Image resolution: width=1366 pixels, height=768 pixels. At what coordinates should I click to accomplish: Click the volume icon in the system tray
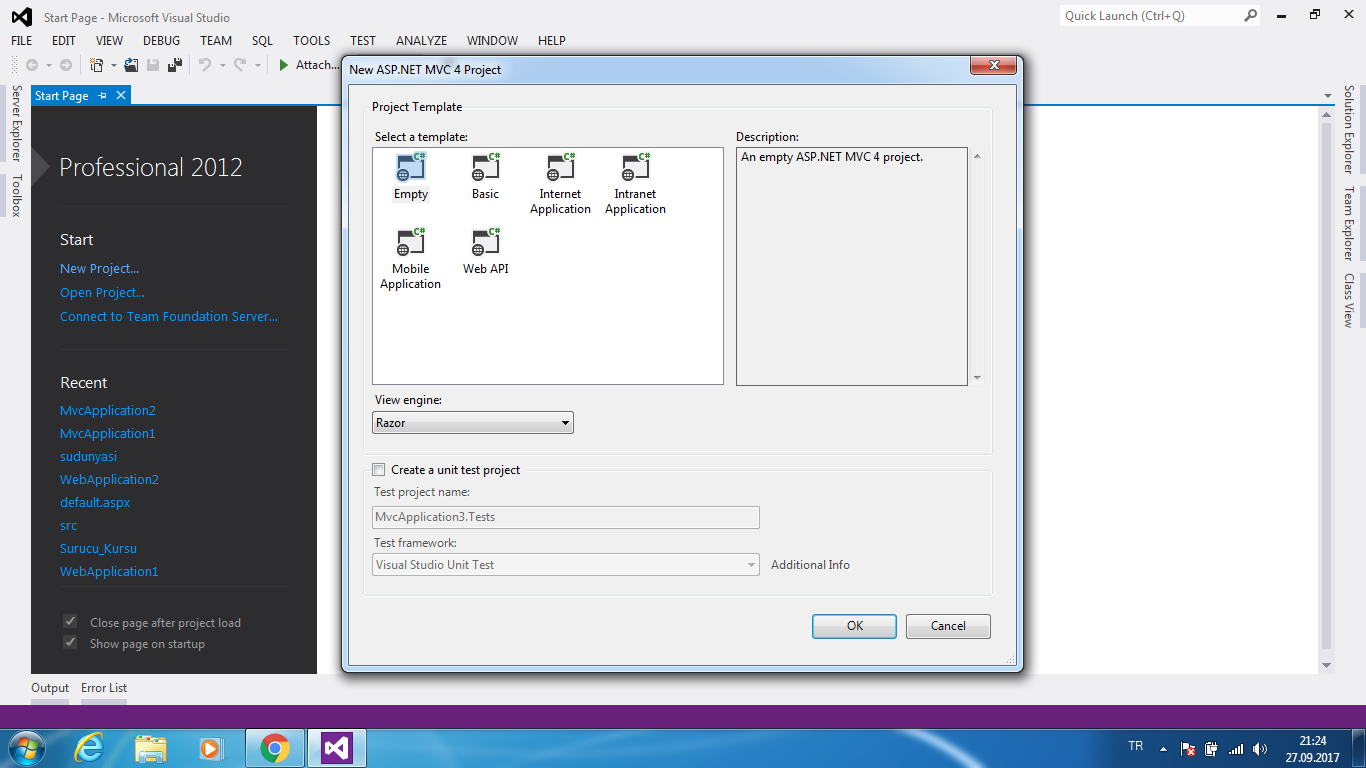[1260, 748]
